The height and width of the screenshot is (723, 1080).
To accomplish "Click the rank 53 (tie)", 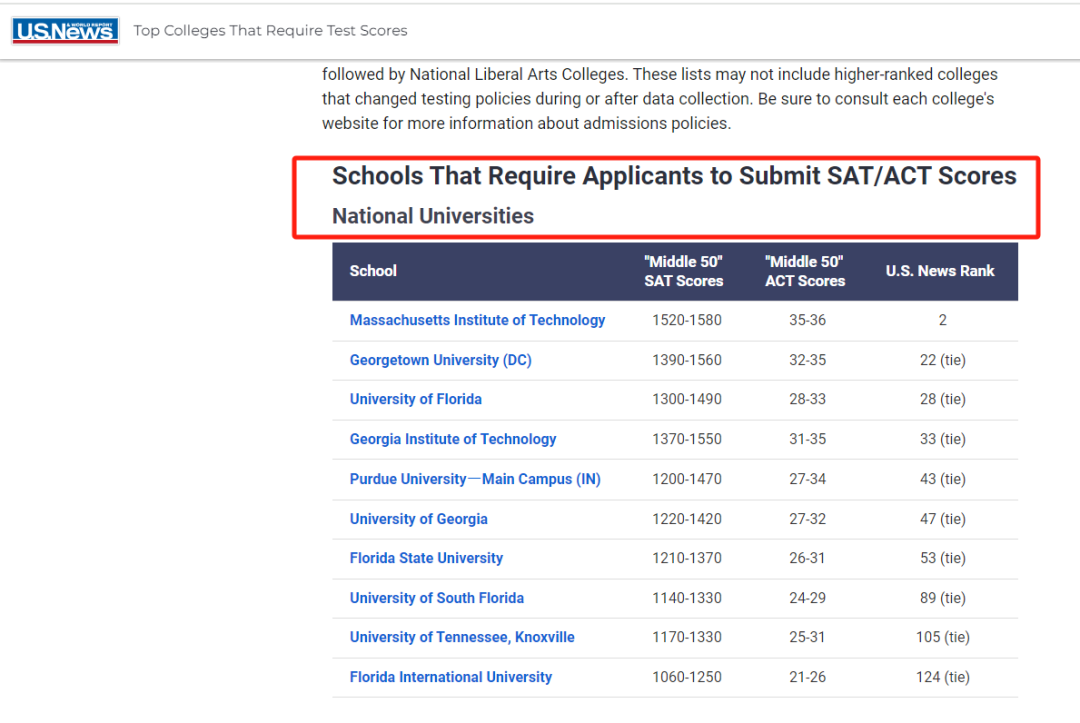I will pos(942,558).
